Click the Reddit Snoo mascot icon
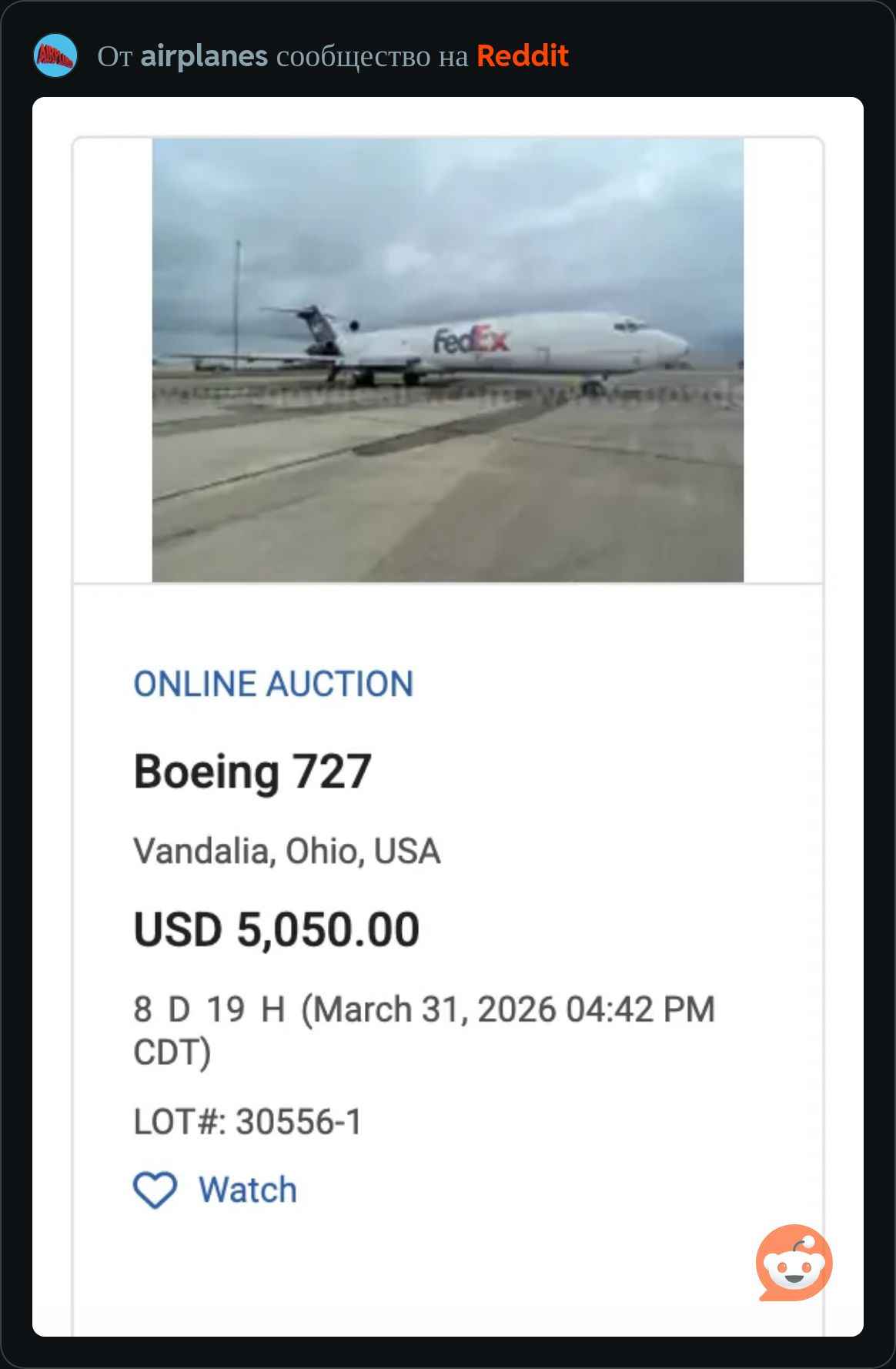896x1369 pixels. (x=794, y=1263)
